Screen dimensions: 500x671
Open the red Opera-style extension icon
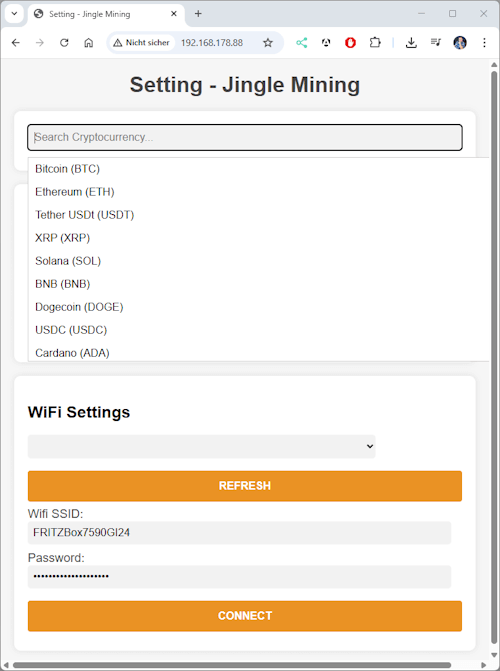click(350, 42)
